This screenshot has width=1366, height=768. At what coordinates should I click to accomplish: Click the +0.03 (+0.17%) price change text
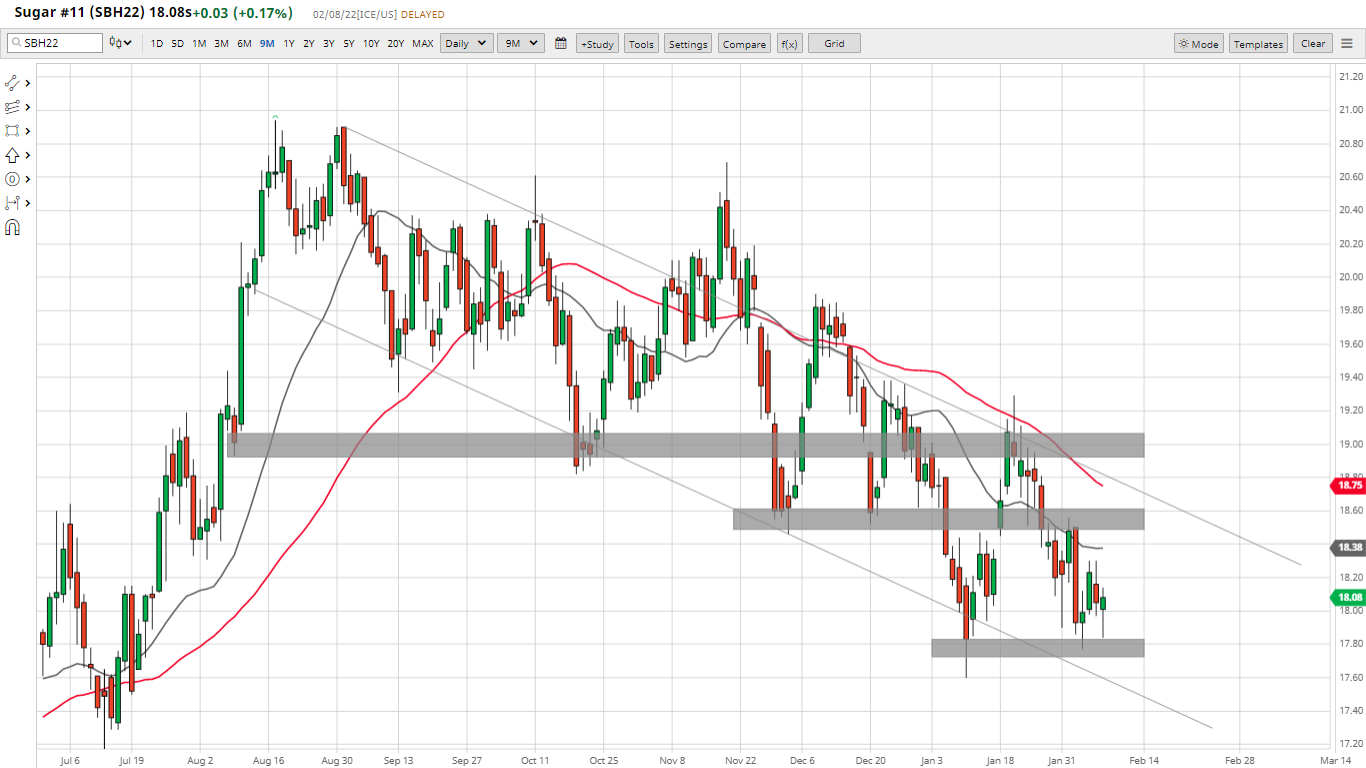pos(242,13)
